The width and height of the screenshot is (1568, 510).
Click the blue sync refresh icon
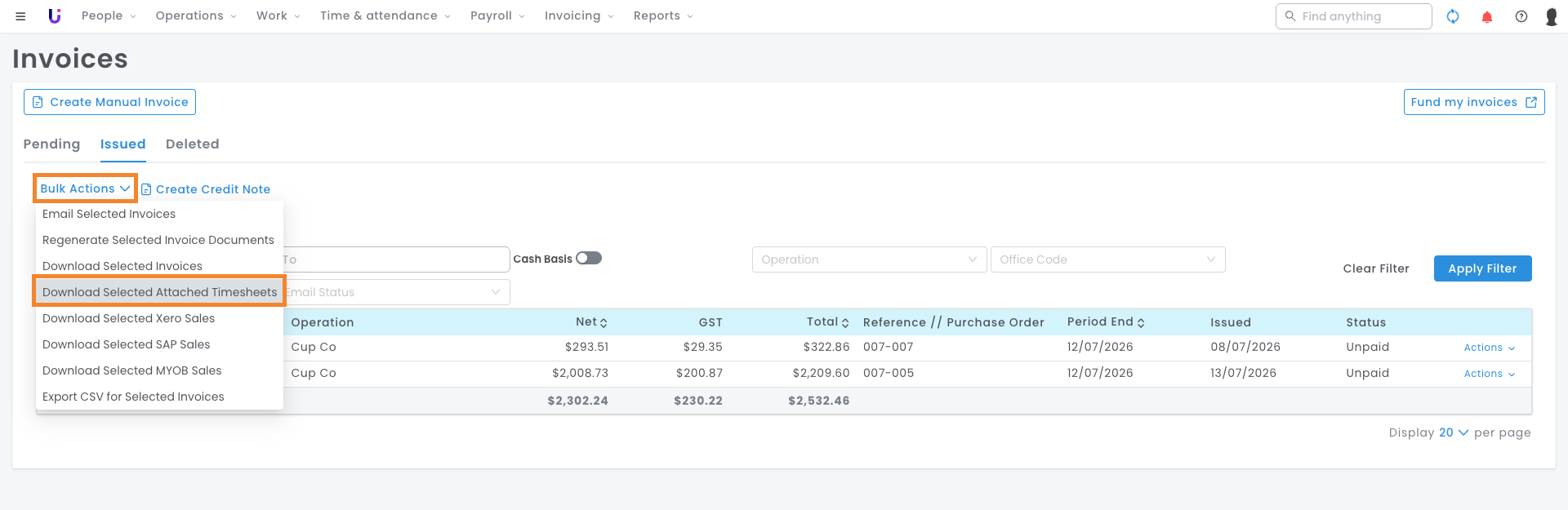(x=1453, y=16)
